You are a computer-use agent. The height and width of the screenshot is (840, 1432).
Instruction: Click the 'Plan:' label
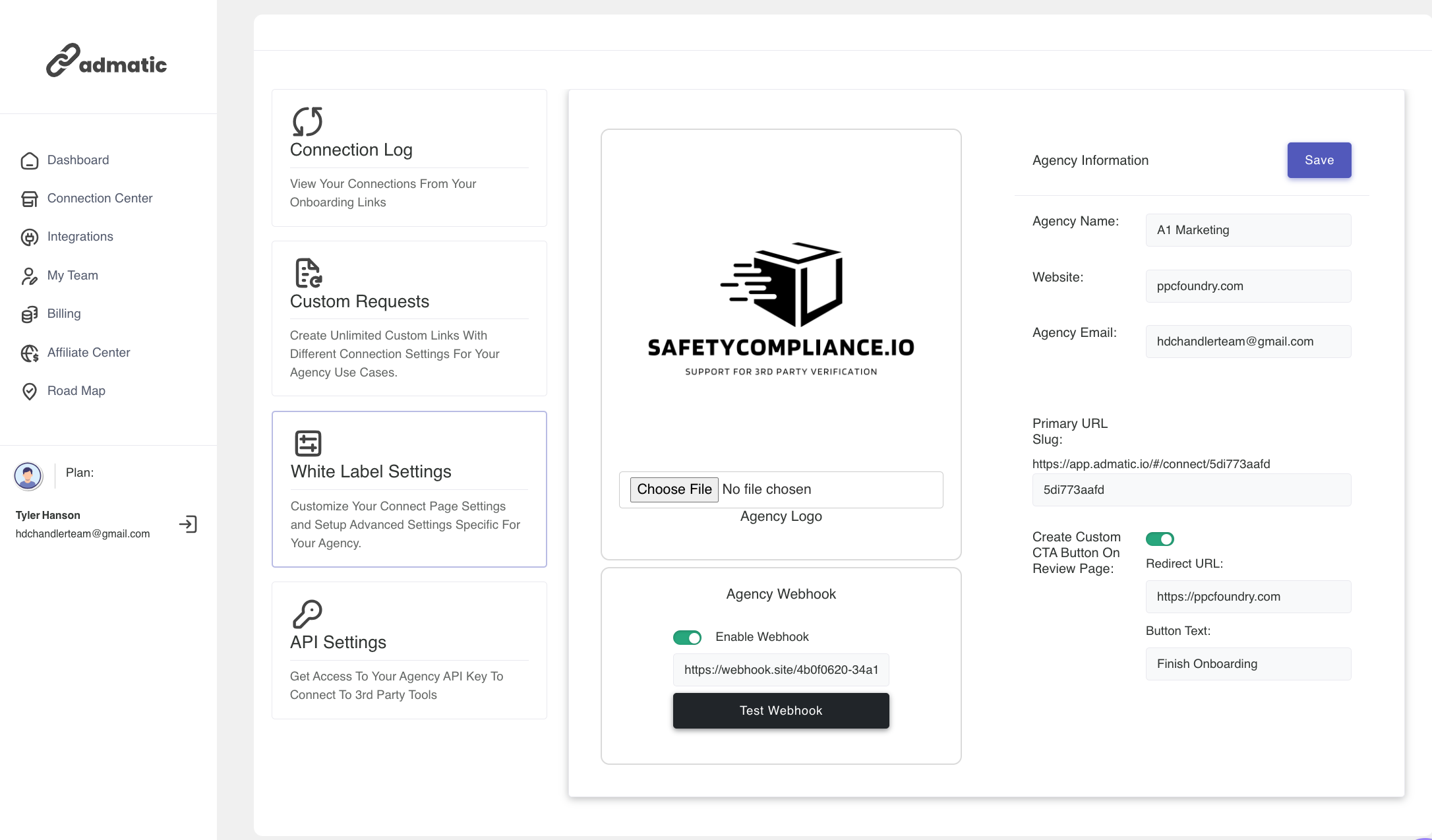pos(80,473)
